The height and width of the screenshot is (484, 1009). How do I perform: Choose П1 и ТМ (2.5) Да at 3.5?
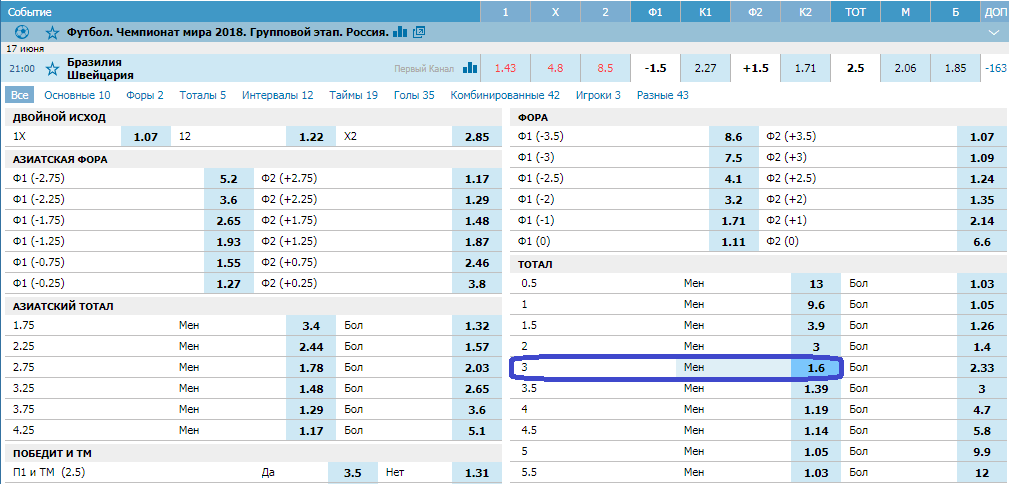click(353, 472)
